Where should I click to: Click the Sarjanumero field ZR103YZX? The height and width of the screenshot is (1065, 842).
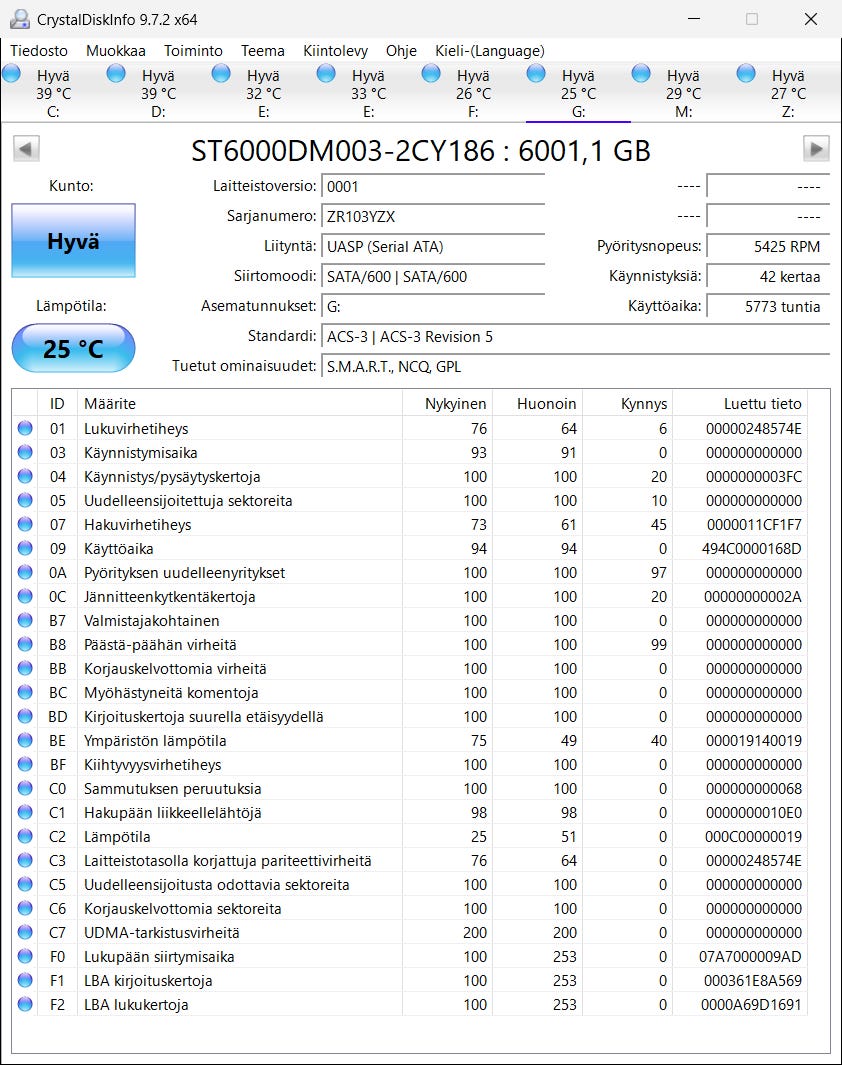pyautogui.click(x=433, y=217)
